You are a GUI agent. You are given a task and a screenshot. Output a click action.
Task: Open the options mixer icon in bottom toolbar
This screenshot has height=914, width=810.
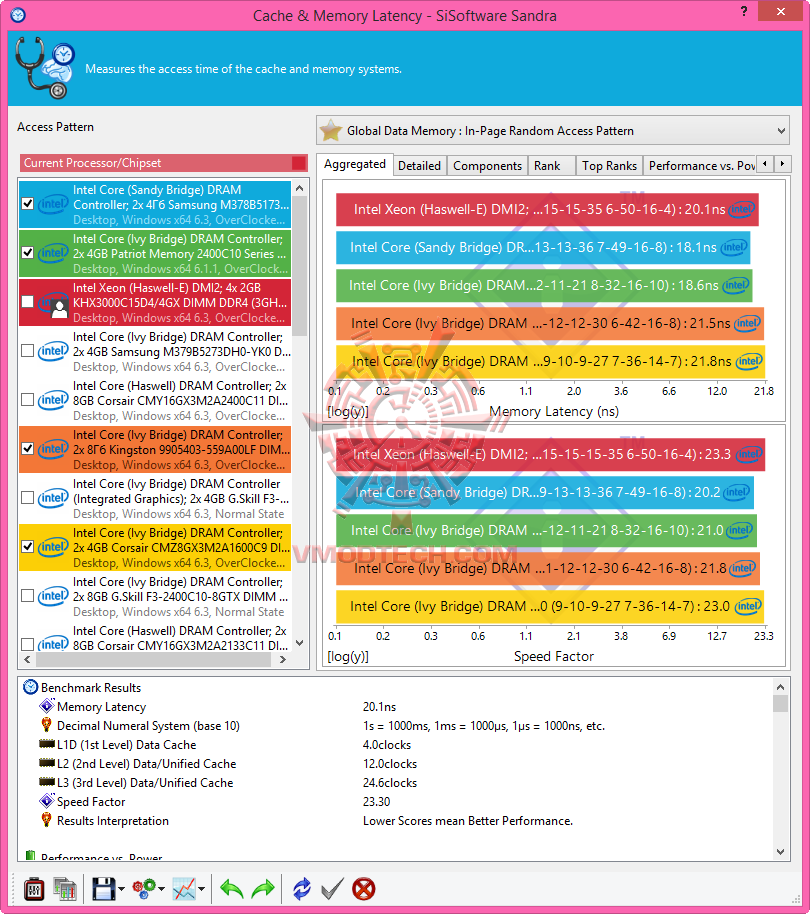coord(34,890)
